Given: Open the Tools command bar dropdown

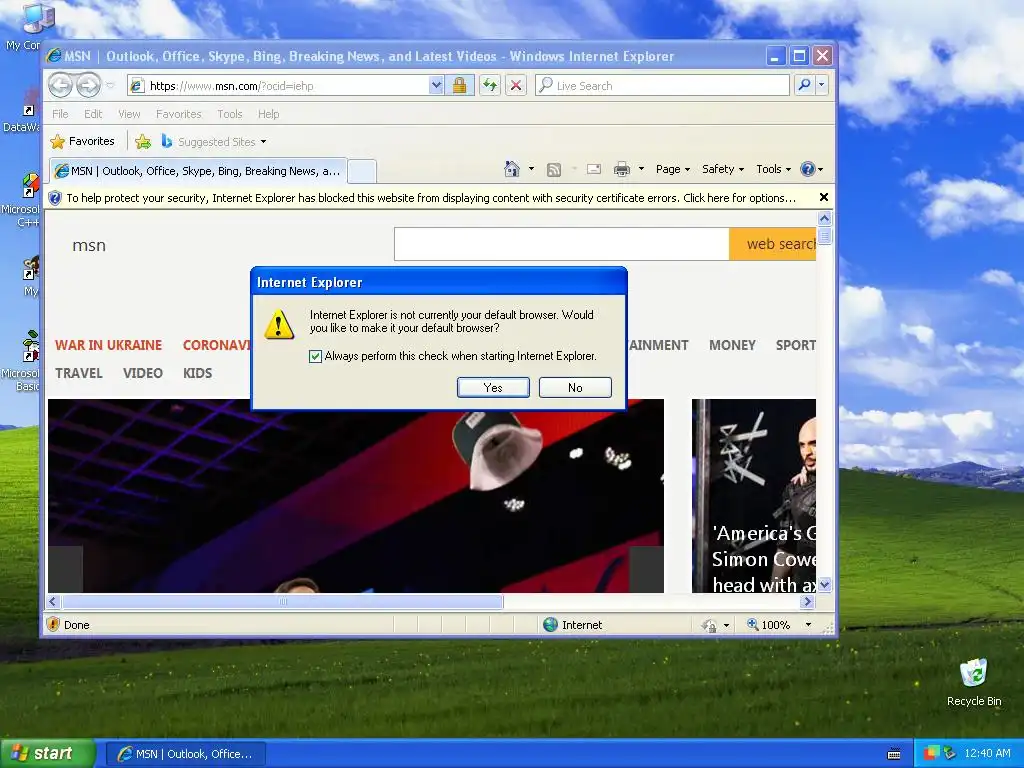Looking at the screenshot, I should tap(773, 169).
